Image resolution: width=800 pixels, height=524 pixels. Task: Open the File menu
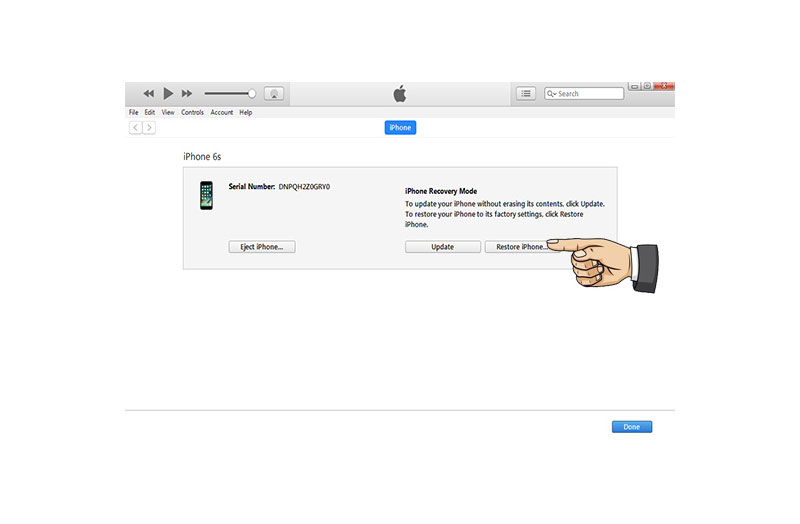133,112
